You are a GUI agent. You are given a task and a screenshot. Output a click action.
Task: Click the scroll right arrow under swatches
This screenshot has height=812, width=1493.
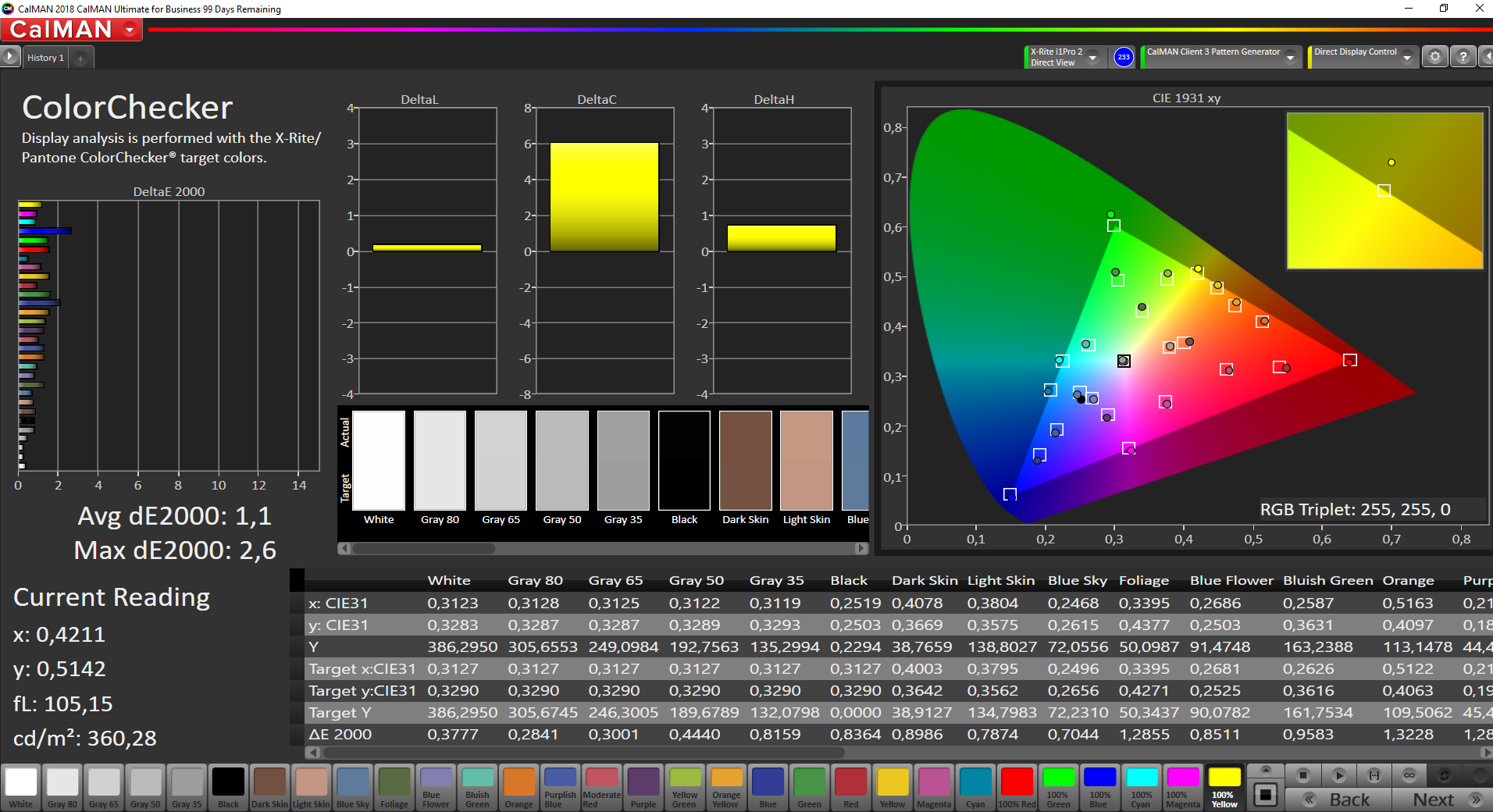(x=861, y=548)
